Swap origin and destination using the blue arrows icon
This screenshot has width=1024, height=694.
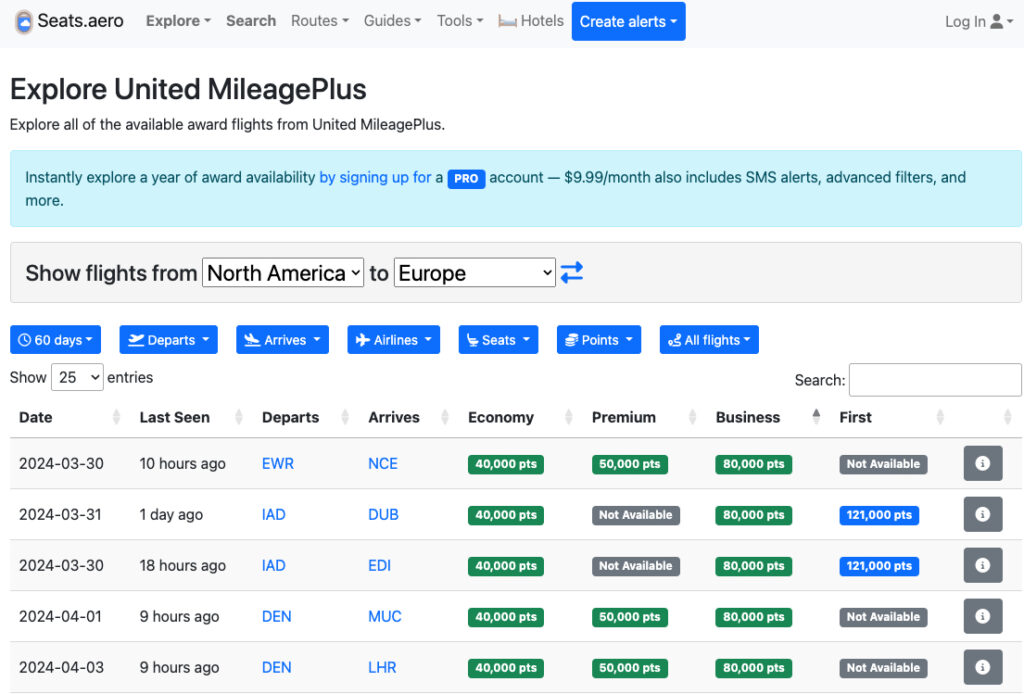click(571, 272)
